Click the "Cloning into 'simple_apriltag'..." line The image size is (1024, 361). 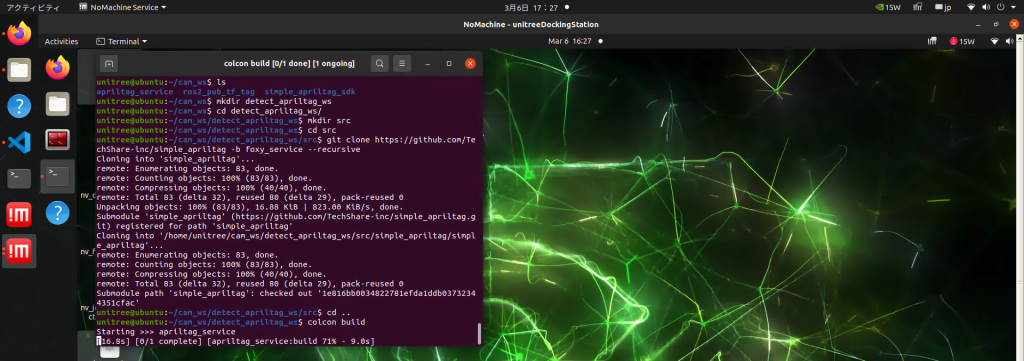point(175,158)
